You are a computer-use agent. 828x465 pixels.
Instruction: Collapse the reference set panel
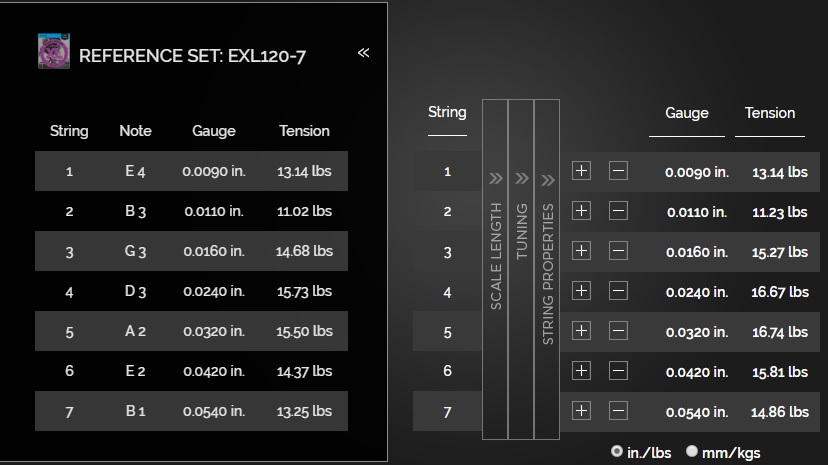[363, 52]
